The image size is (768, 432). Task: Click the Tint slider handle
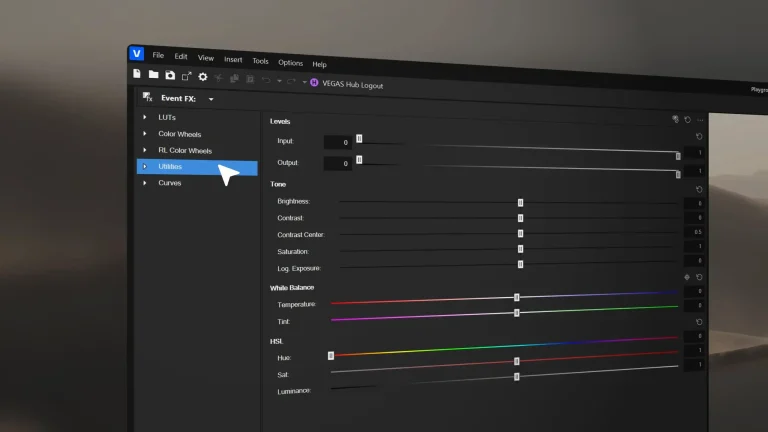[517, 312]
